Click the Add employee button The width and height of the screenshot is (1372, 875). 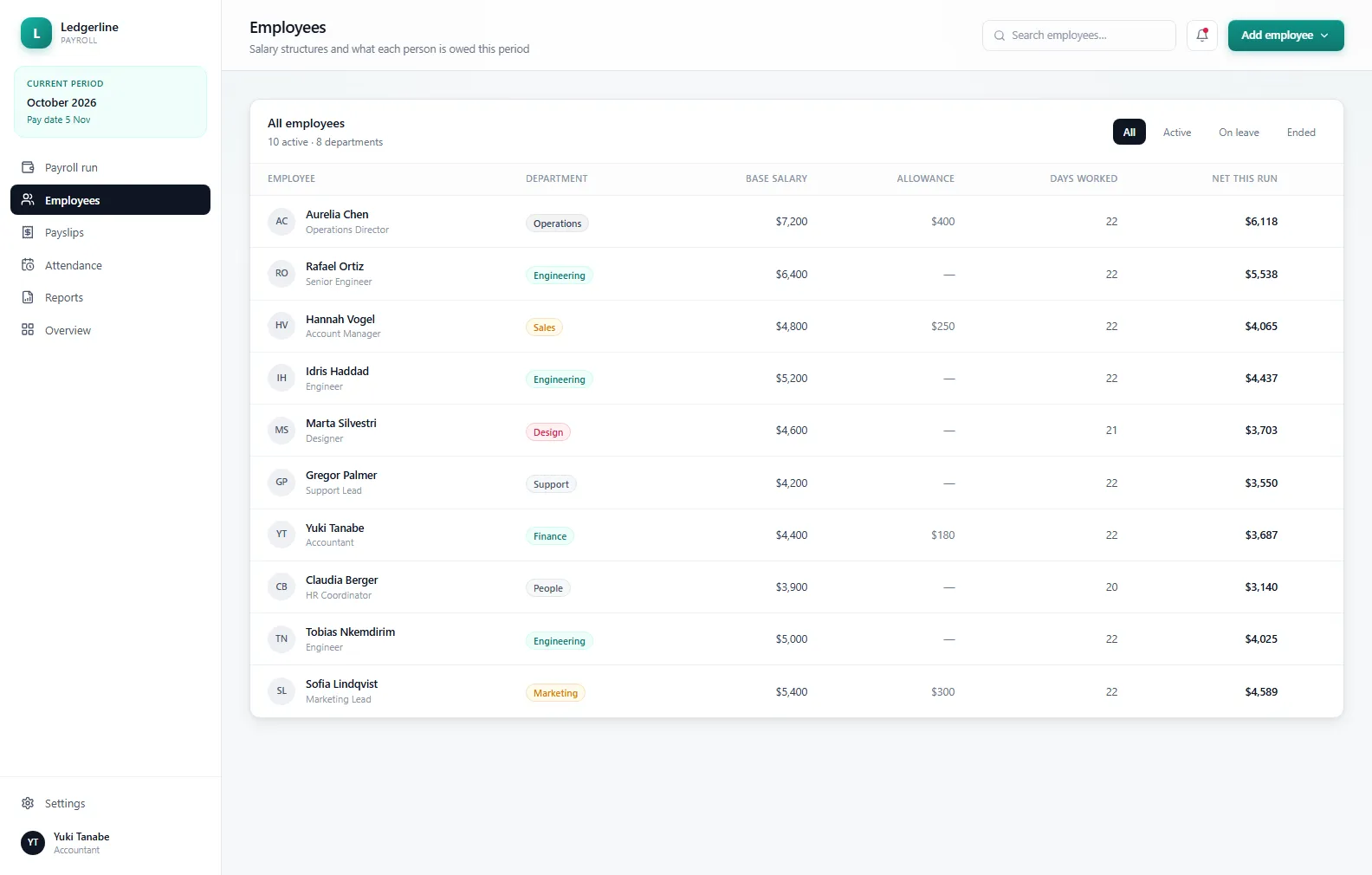coord(1285,36)
